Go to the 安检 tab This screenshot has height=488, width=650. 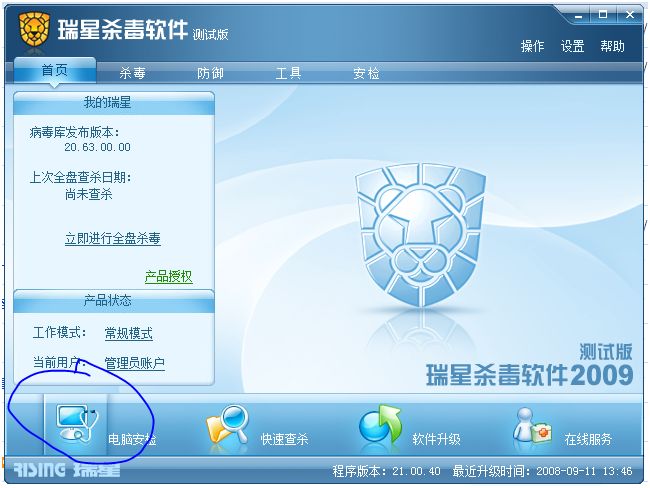(x=366, y=73)
